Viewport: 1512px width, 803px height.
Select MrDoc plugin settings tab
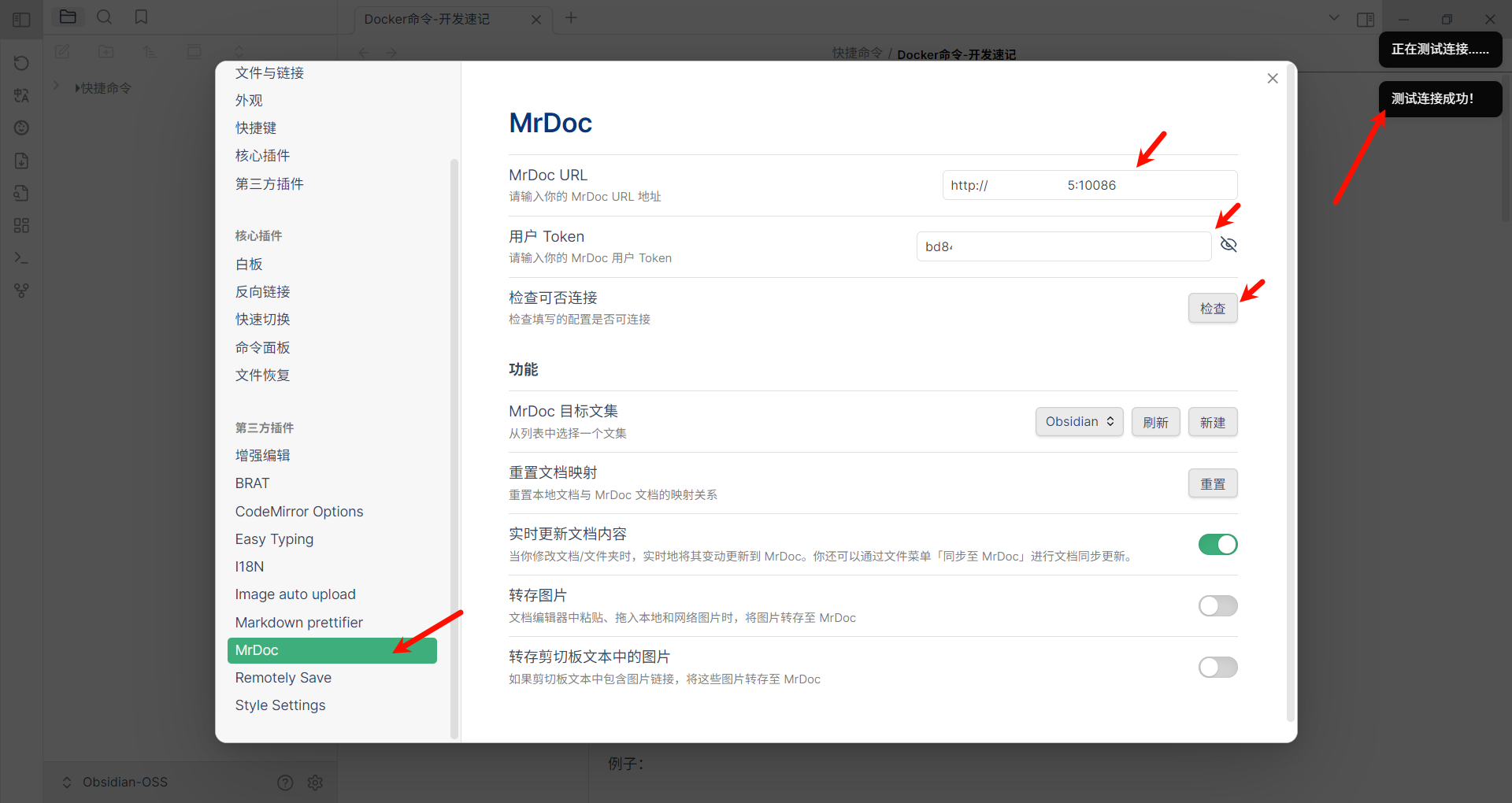(332, 650)
